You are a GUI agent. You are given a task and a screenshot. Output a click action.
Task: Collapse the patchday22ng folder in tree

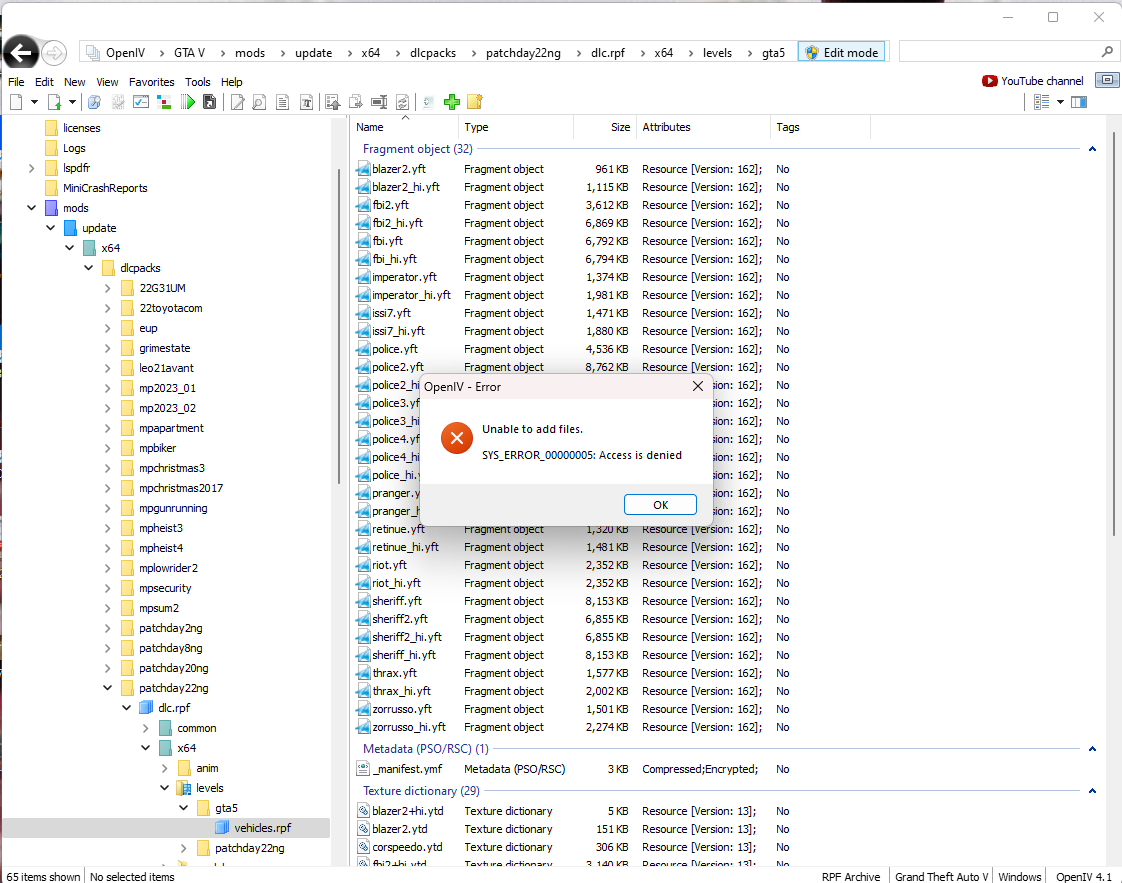pyautogui.click(x=108, y=688)
